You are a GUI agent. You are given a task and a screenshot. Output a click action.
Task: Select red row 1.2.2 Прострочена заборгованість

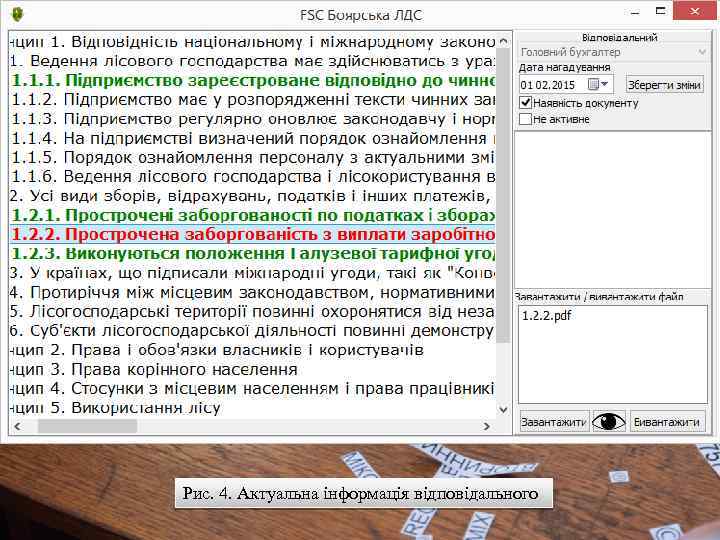[x=252, y=234]
